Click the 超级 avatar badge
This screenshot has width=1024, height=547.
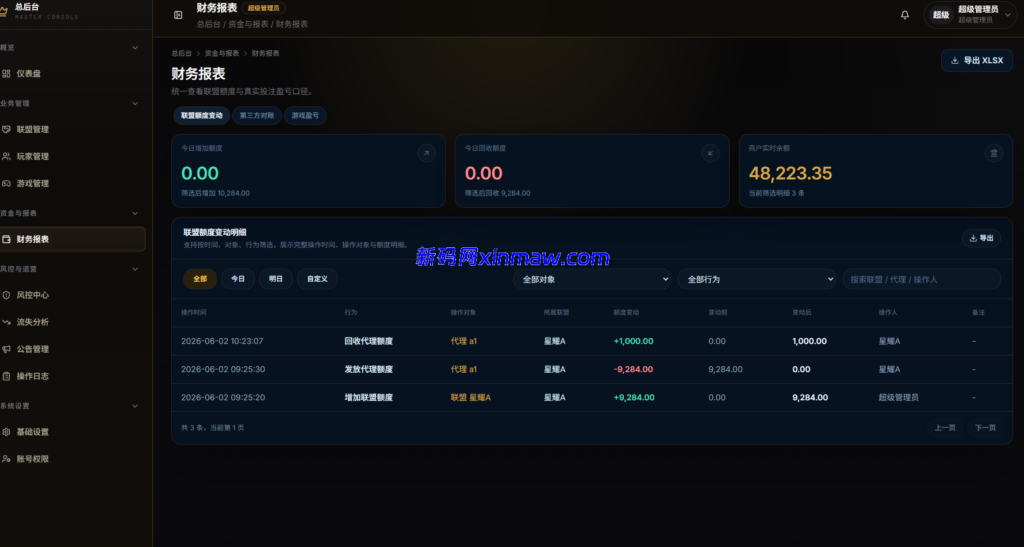[x=941, y=15]
